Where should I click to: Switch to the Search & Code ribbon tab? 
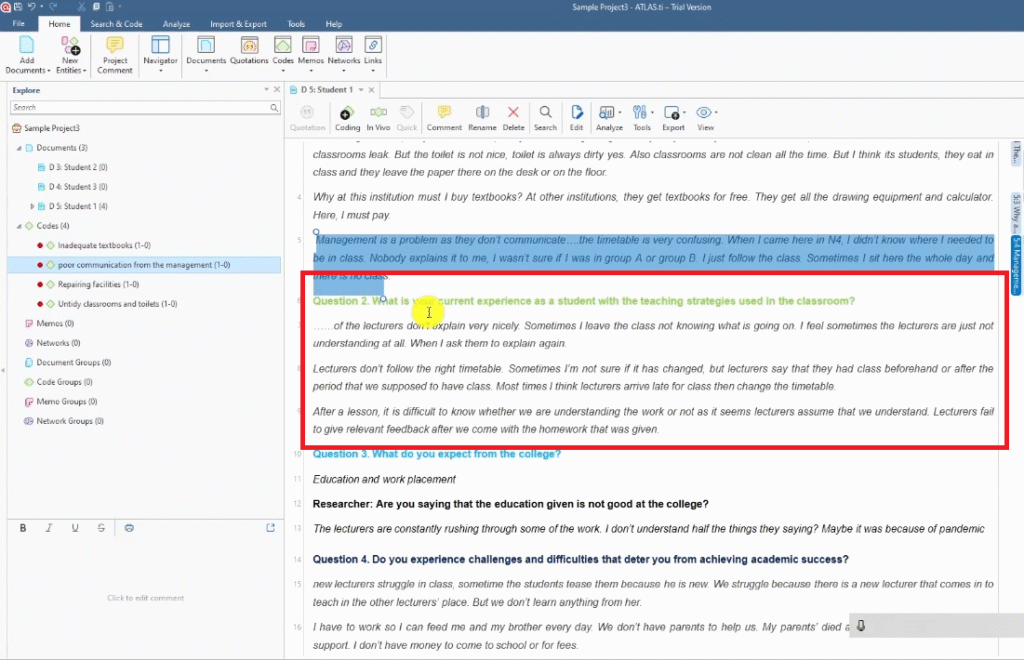tap(116, 24)
